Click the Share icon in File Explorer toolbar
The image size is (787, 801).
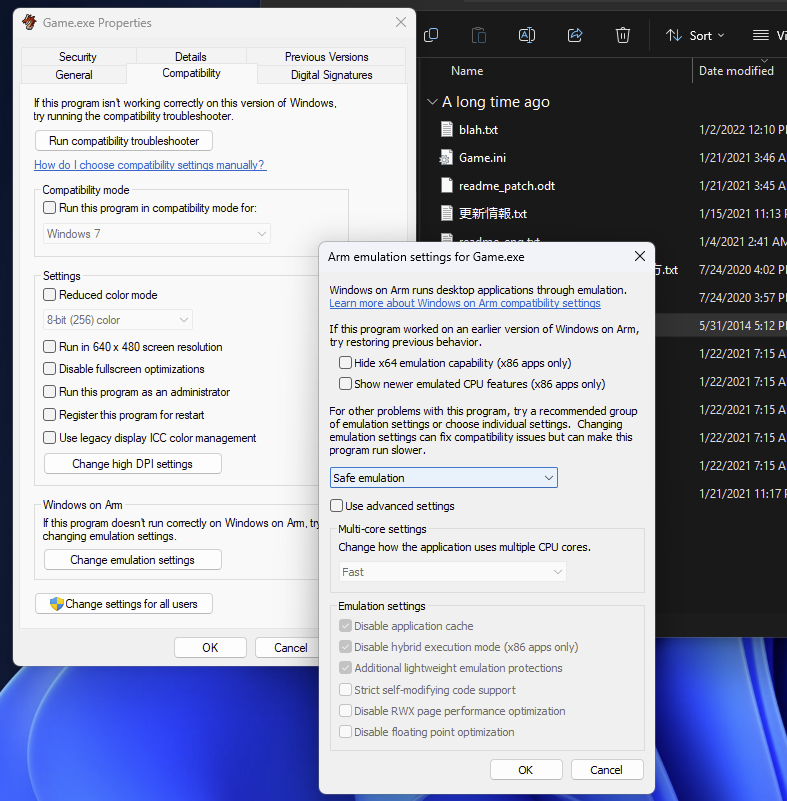pos(575,35)
